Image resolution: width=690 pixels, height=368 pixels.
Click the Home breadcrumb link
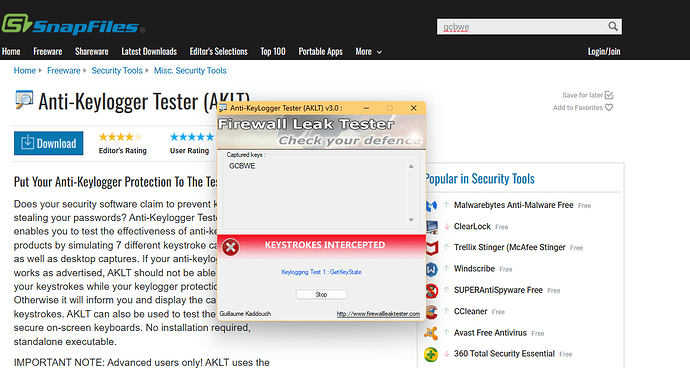coord(25,70)
